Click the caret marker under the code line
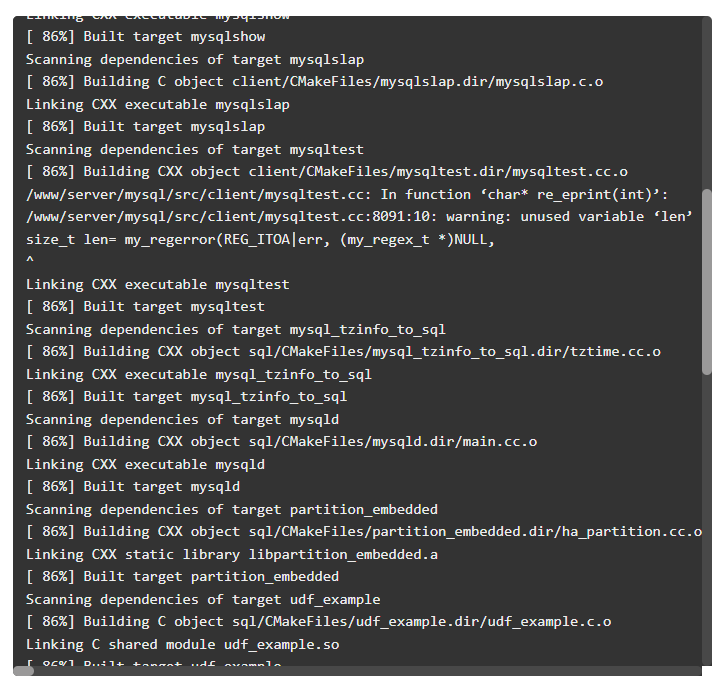The width and height of the screenshot is (718, 678). click(x=30, y=261)
